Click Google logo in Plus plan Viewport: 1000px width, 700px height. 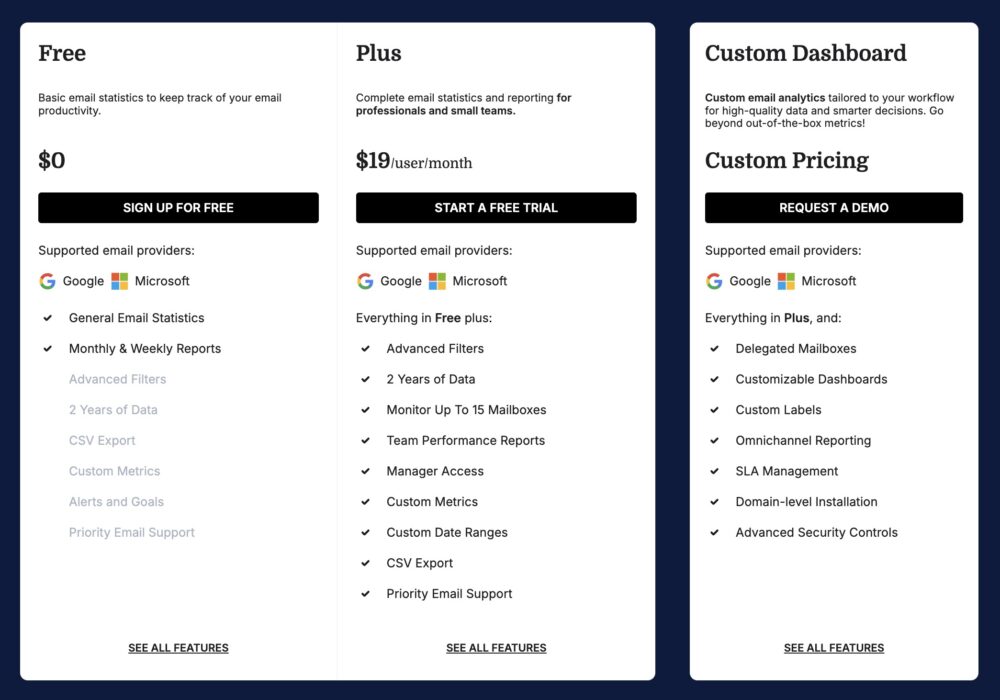365,281
